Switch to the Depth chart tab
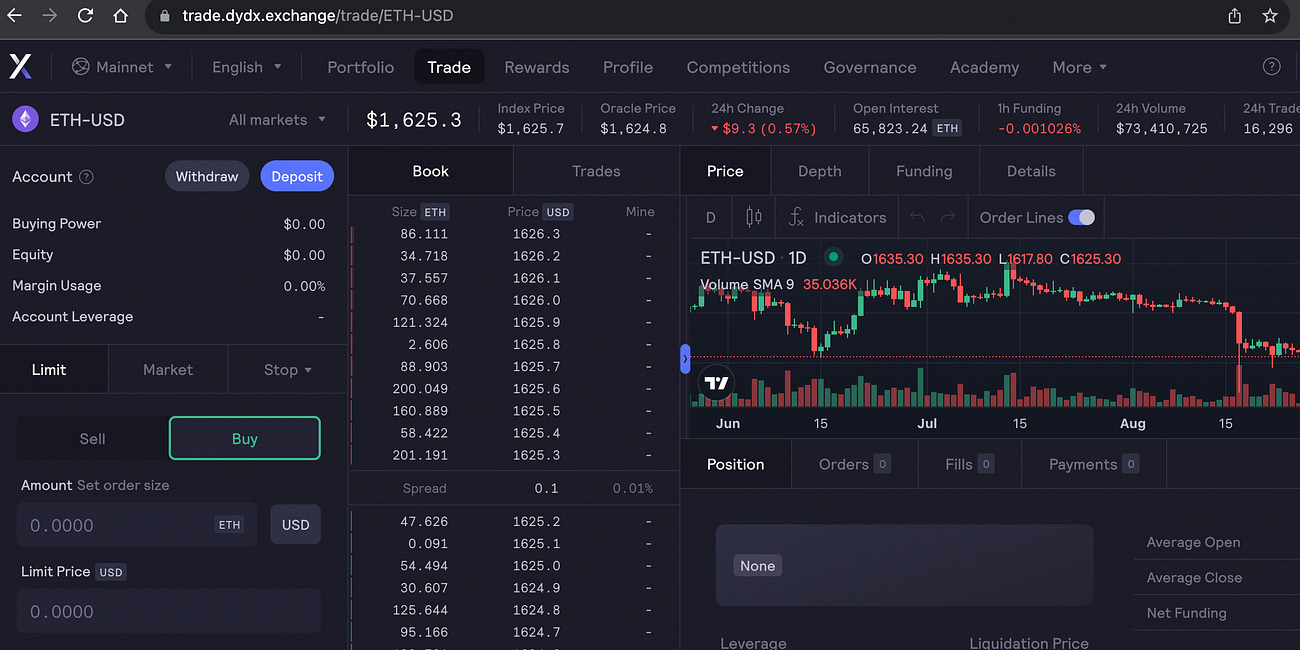The image size is (1300, 650). 820,171
